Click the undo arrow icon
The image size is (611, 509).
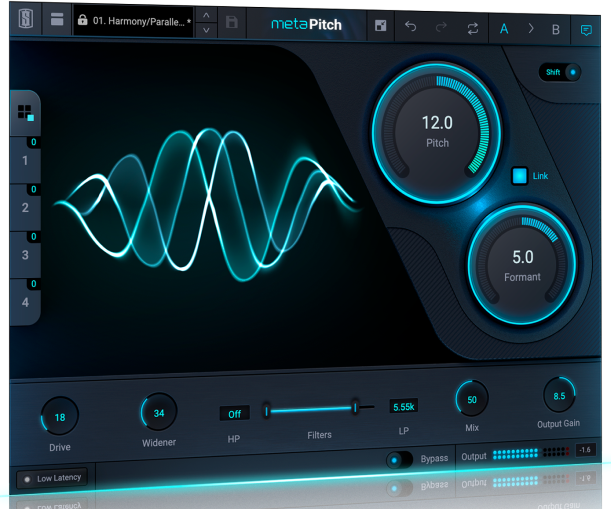(x=410, y=27)
